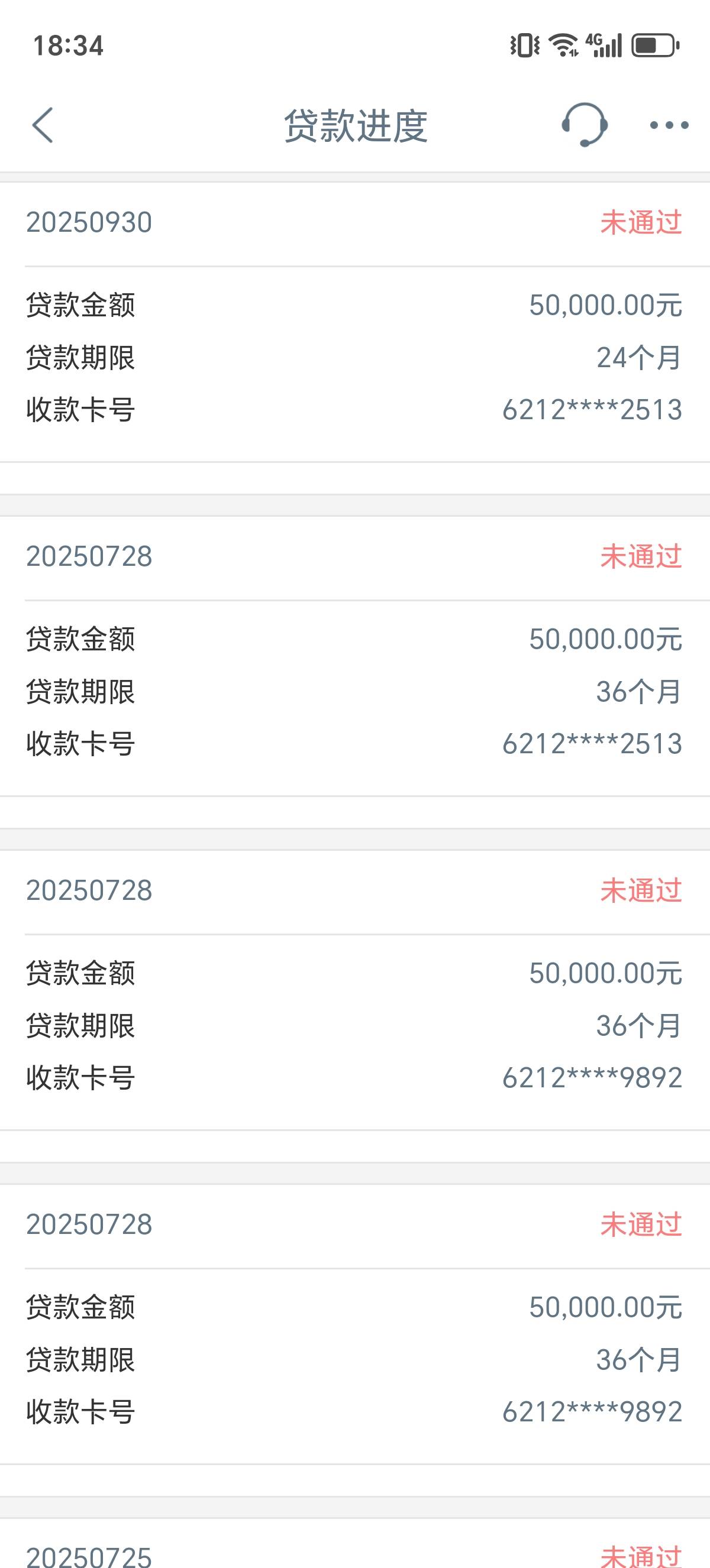710x1568 pixels.
Task: Tap the Wi-Fi status icon
Action: coord(563,46)
